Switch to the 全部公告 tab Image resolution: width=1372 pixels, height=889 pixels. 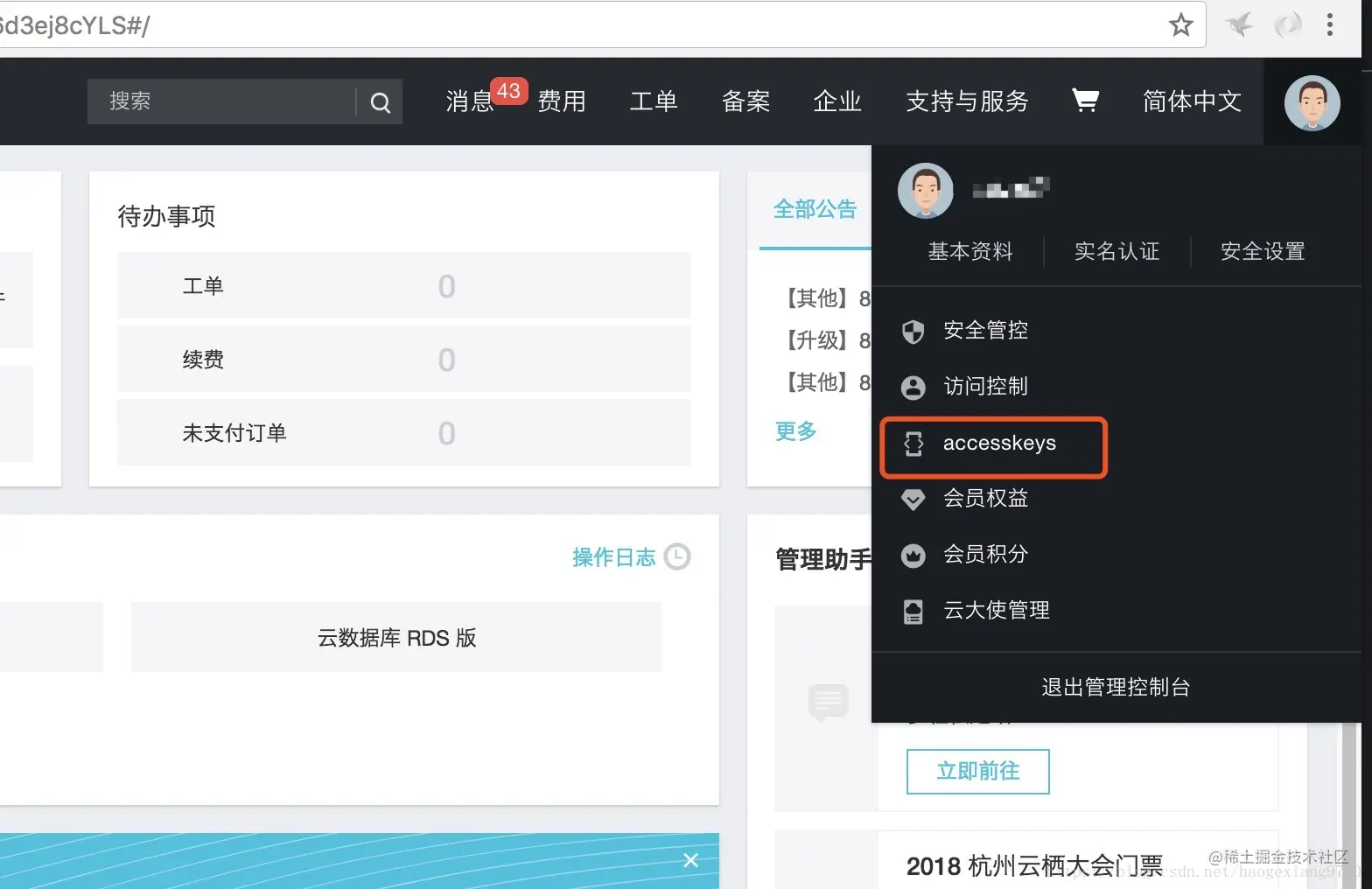coord(815,209)
